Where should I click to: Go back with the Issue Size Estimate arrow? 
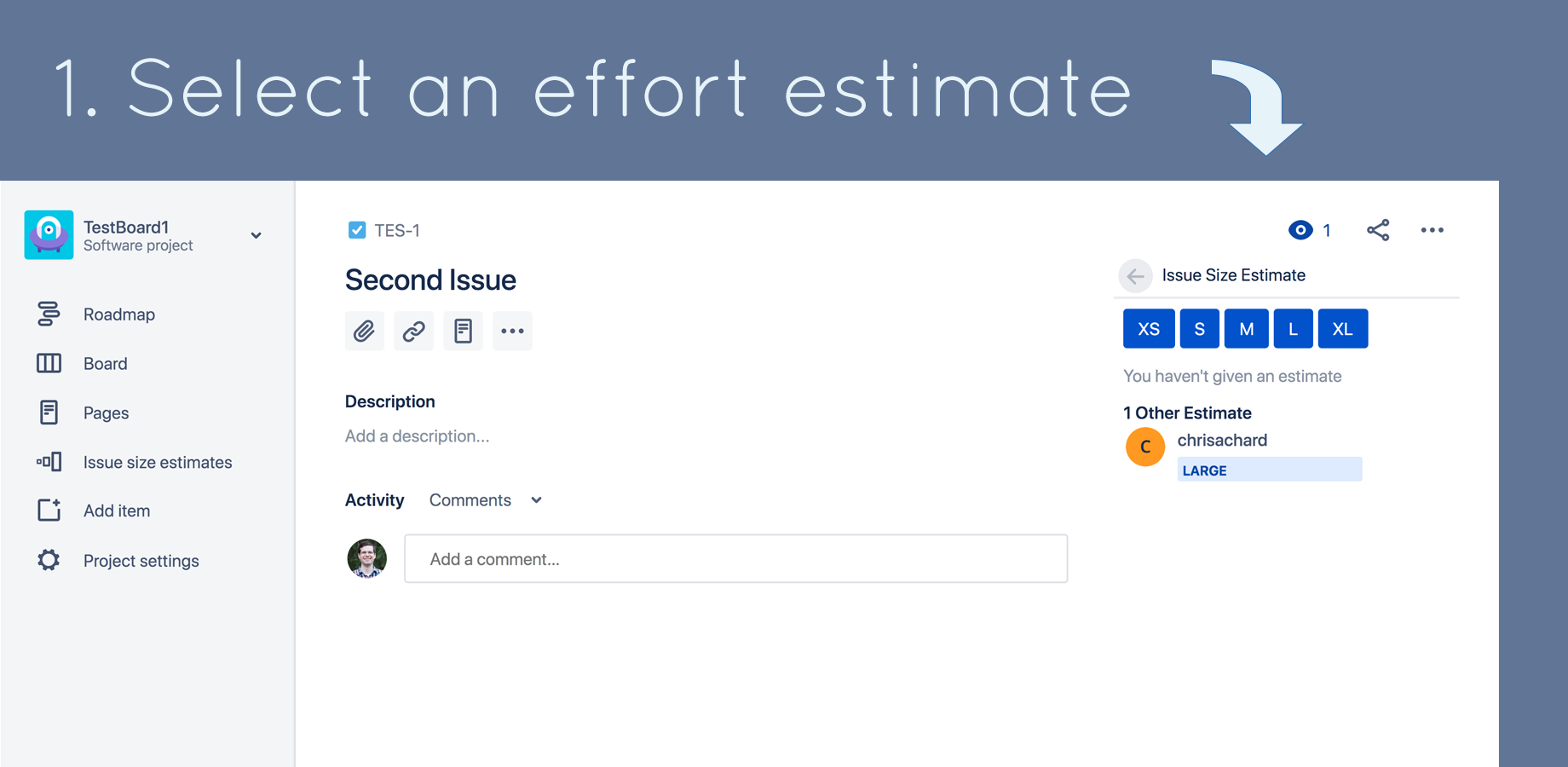click(1135, 276)
